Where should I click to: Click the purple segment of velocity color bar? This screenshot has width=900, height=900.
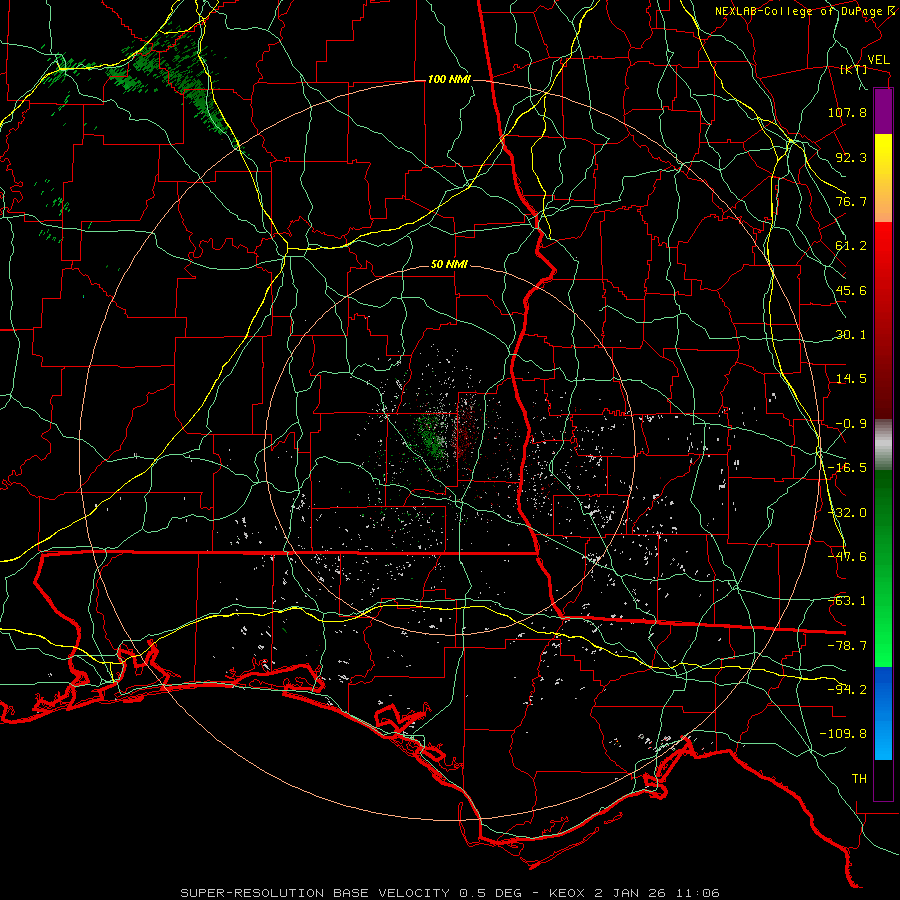click(x=883, y=111)
